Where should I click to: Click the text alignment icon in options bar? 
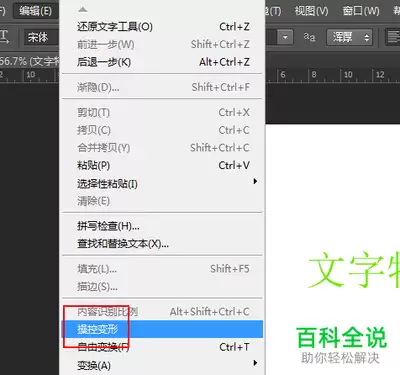pos(393,37)
